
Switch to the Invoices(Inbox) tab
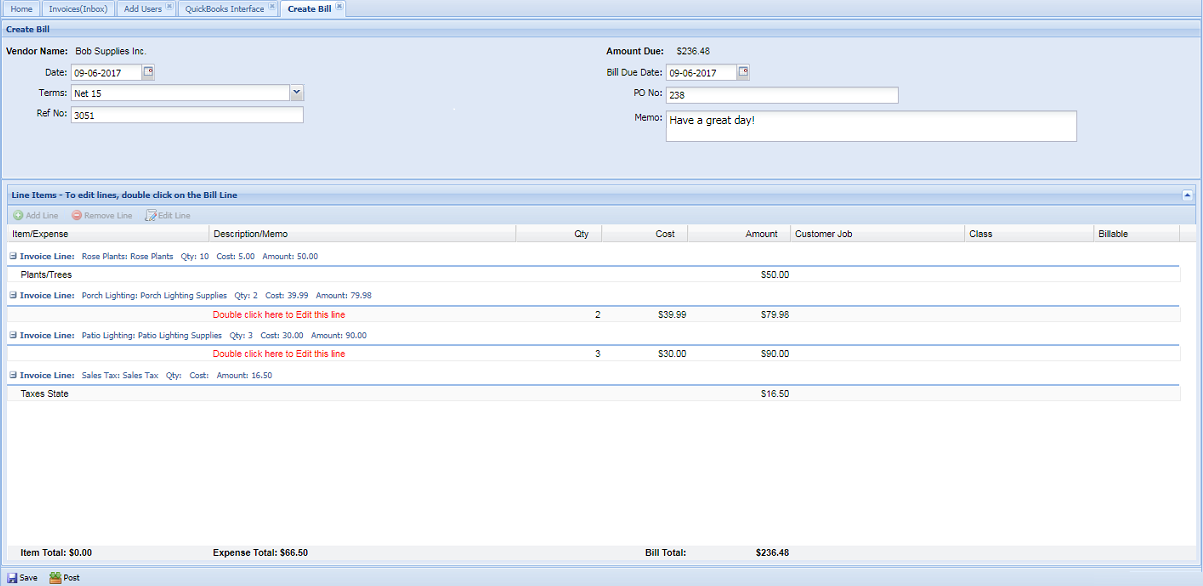point(78,9)
